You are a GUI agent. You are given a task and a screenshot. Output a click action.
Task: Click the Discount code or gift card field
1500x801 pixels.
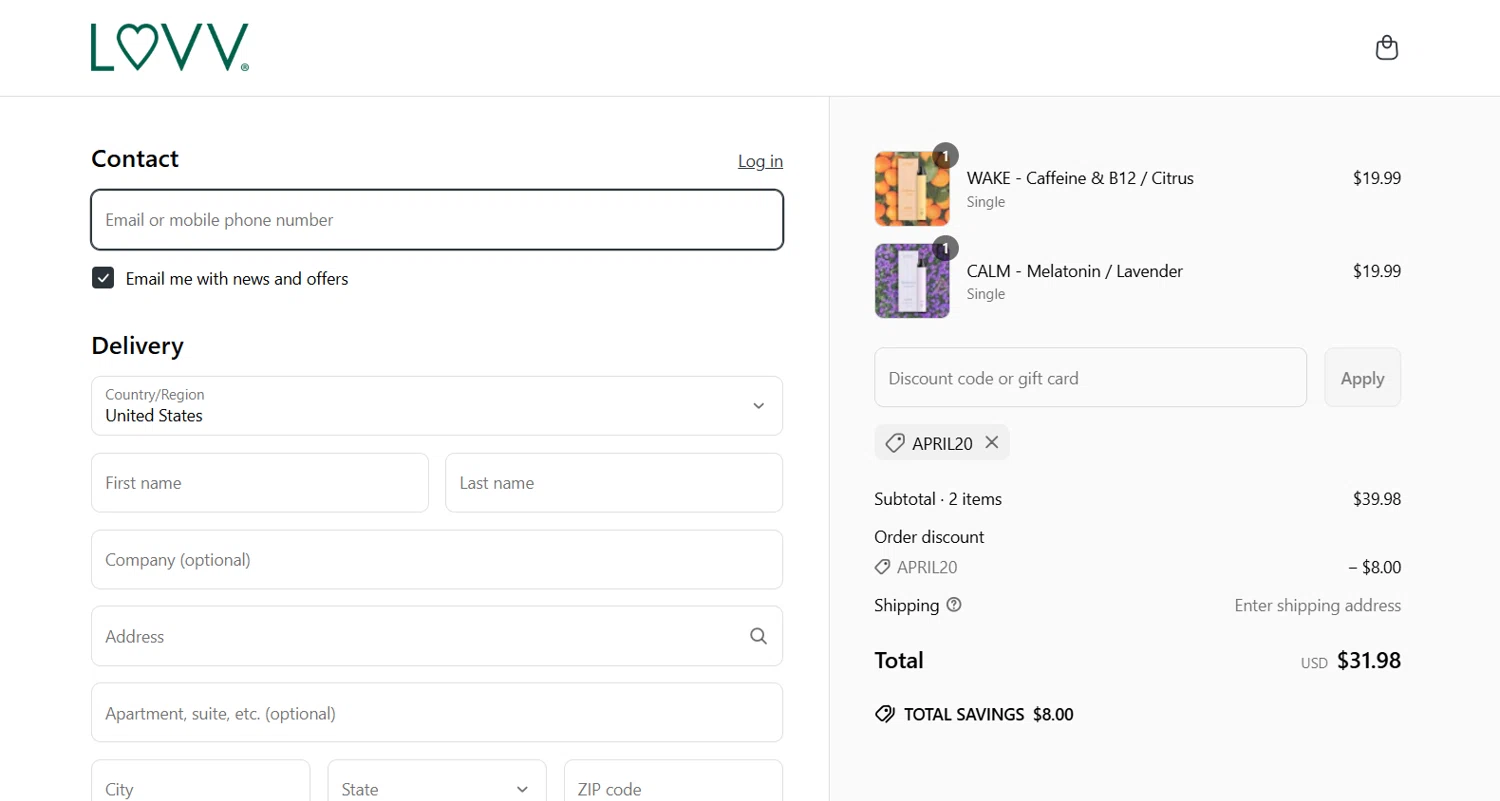click(1090, 378)
